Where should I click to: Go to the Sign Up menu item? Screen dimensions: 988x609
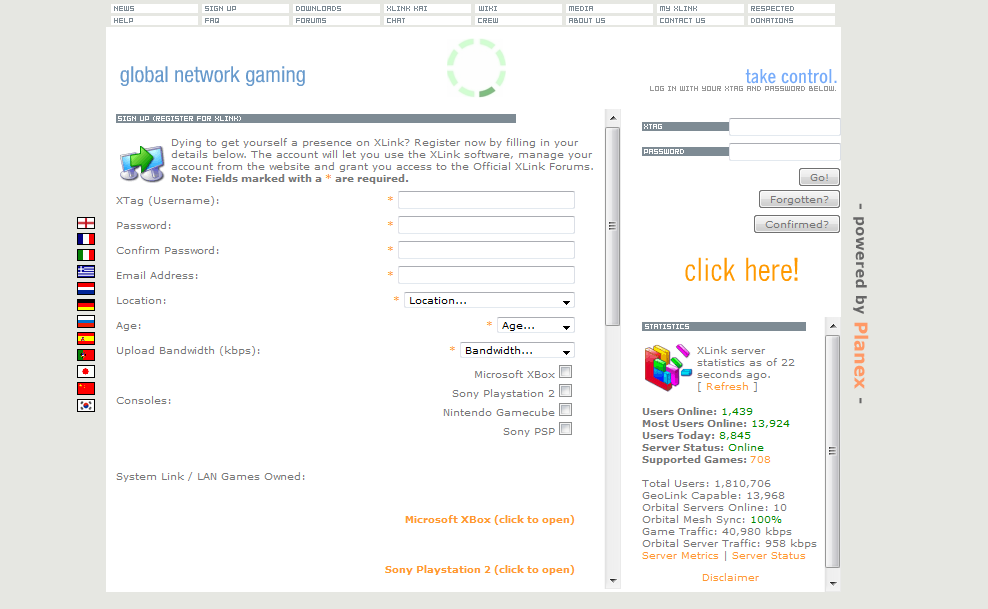(246, 9)
